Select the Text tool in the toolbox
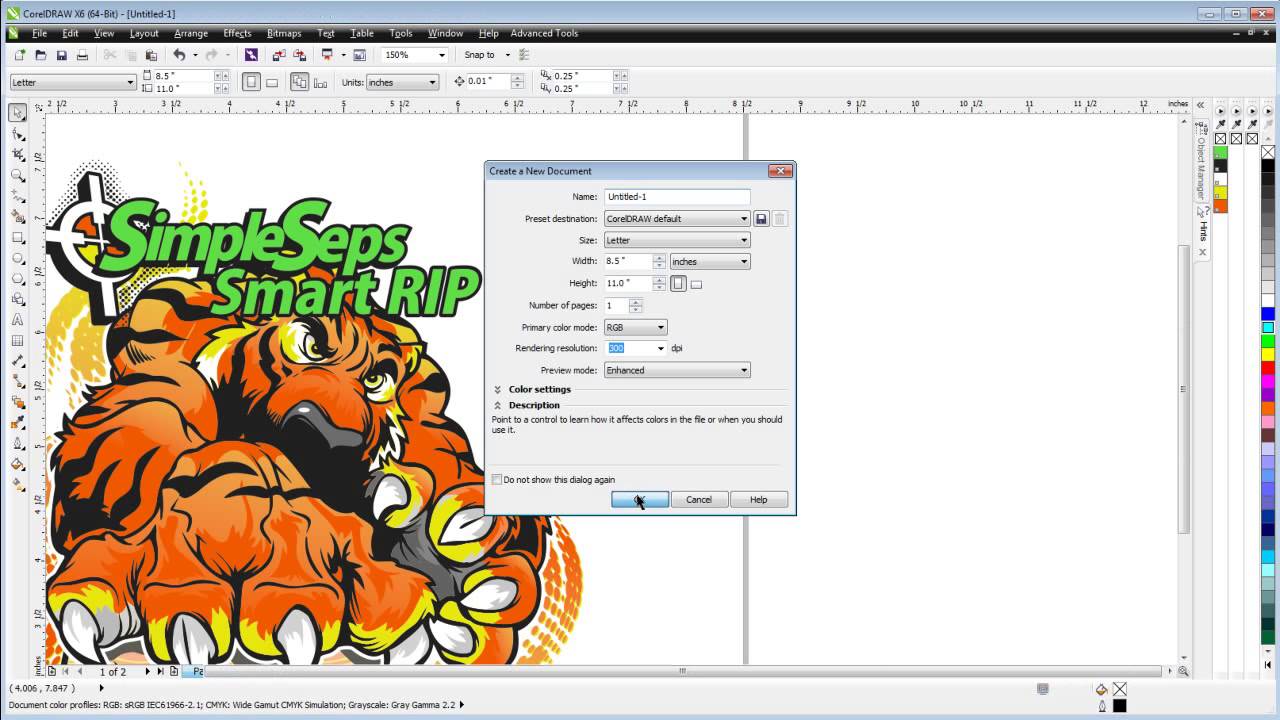This screenshot has width=1280, height=720. [18, 320]
